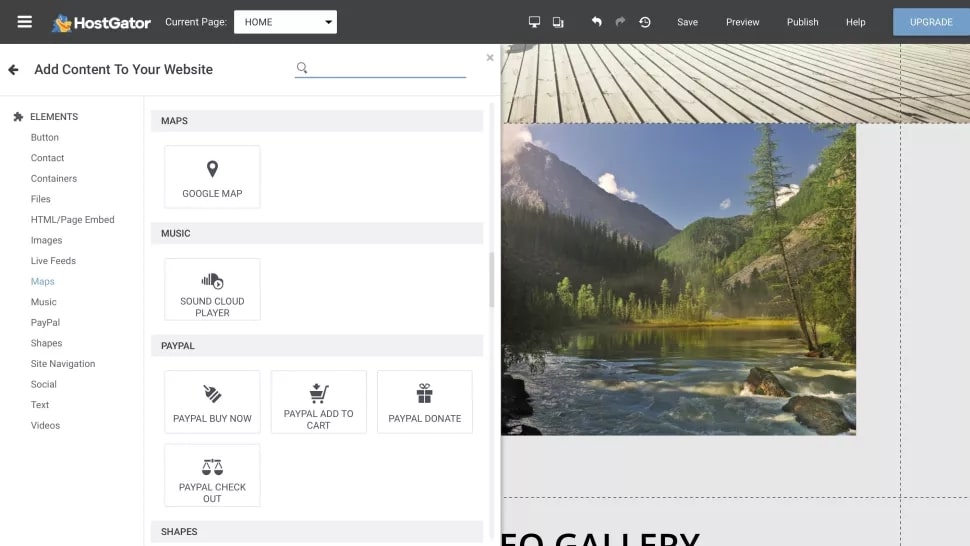Redo the last change

620,22
